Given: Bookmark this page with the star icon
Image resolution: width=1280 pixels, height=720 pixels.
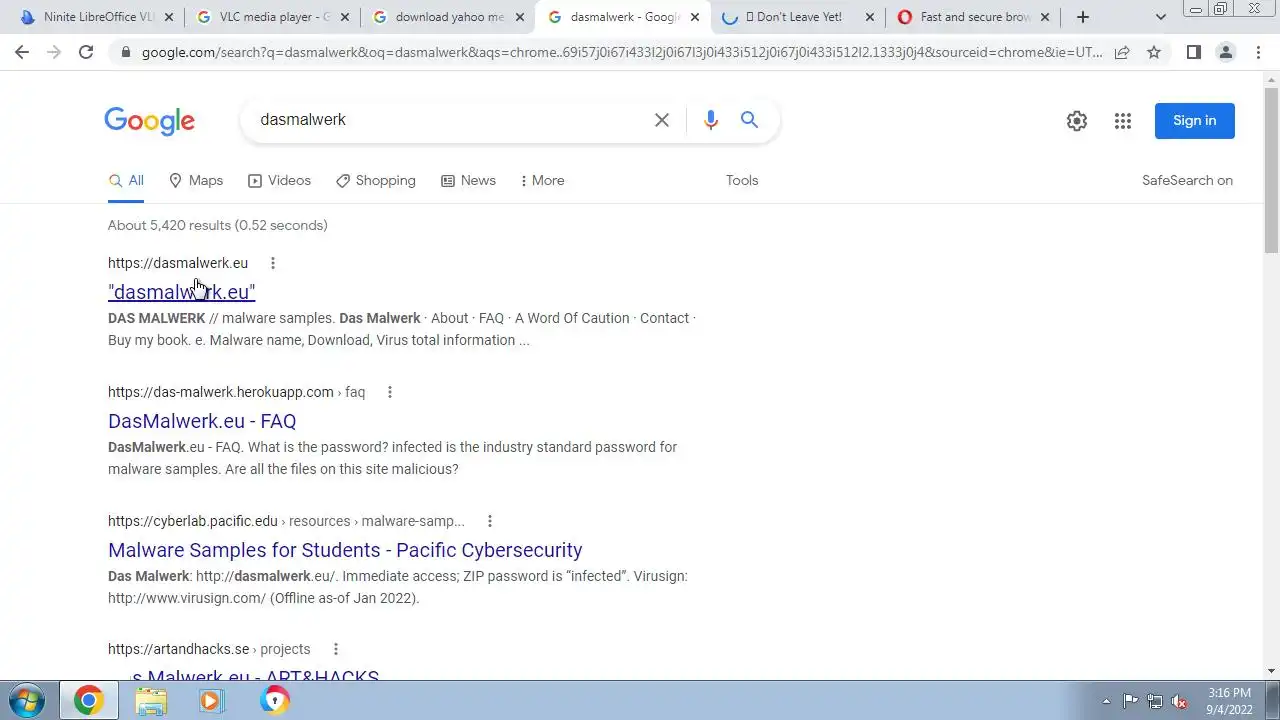Looking at the screenshot, I should (1154, 52).
